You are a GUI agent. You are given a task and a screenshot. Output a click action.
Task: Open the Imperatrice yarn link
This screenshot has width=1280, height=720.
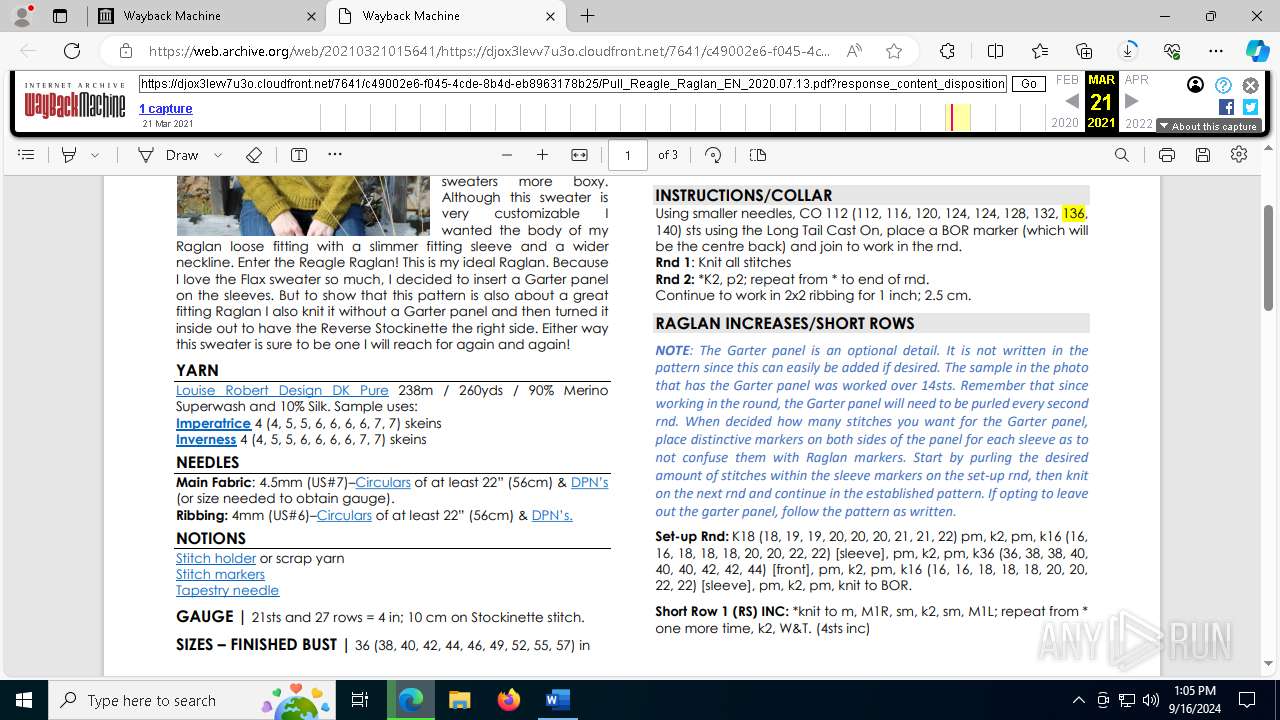tap(213, 423)
